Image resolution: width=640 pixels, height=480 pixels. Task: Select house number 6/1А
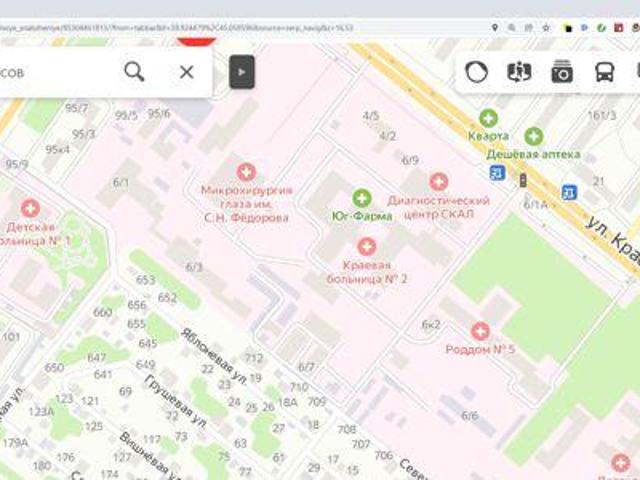tap(536, 204)
